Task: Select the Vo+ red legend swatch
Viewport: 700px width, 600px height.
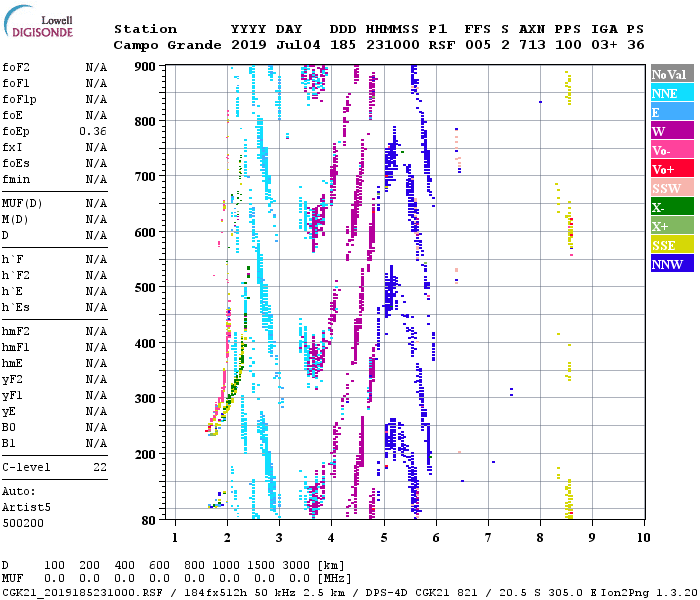Action: tap(672, 169)
